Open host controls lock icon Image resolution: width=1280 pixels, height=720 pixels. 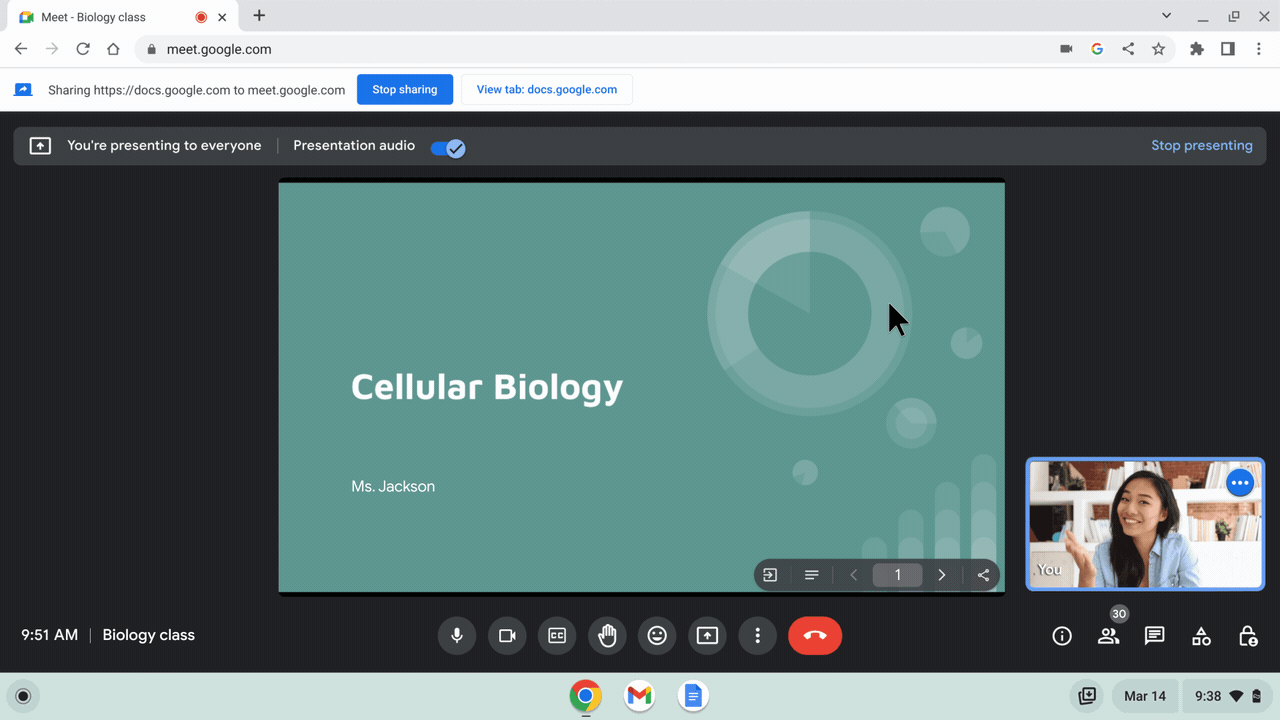click(1248, 636)
